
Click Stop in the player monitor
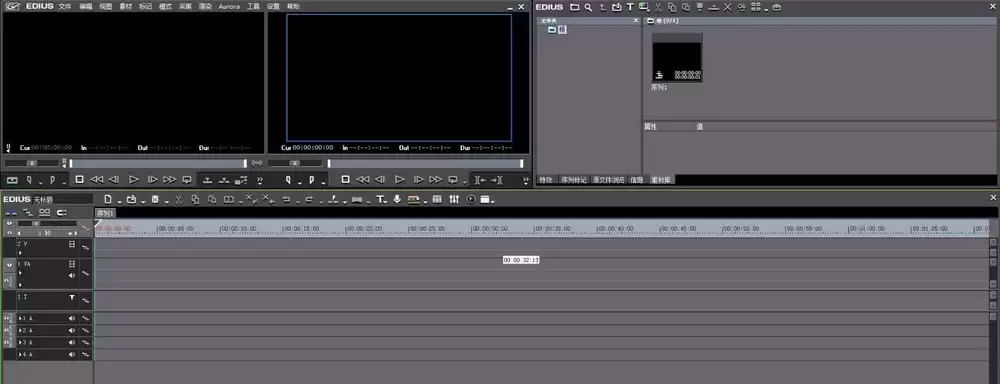[79, 180]
